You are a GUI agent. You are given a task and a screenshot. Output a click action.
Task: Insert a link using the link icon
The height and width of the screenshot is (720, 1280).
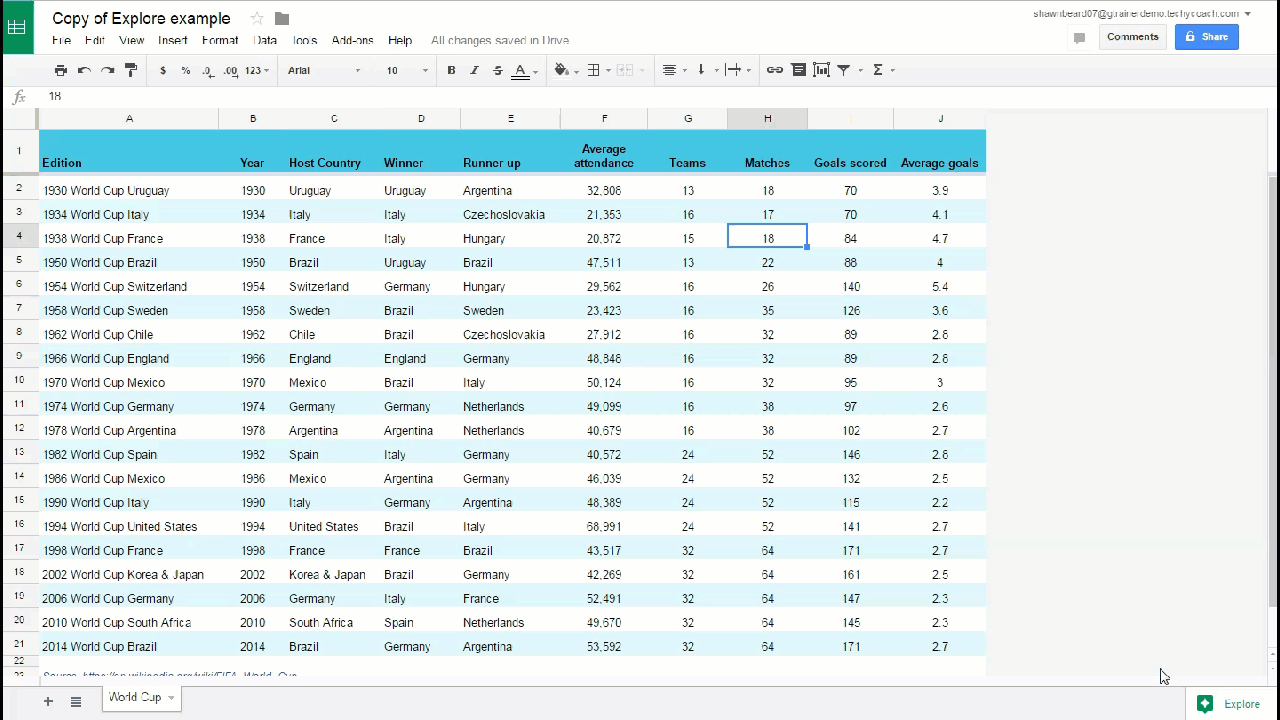tap(774, 70)
